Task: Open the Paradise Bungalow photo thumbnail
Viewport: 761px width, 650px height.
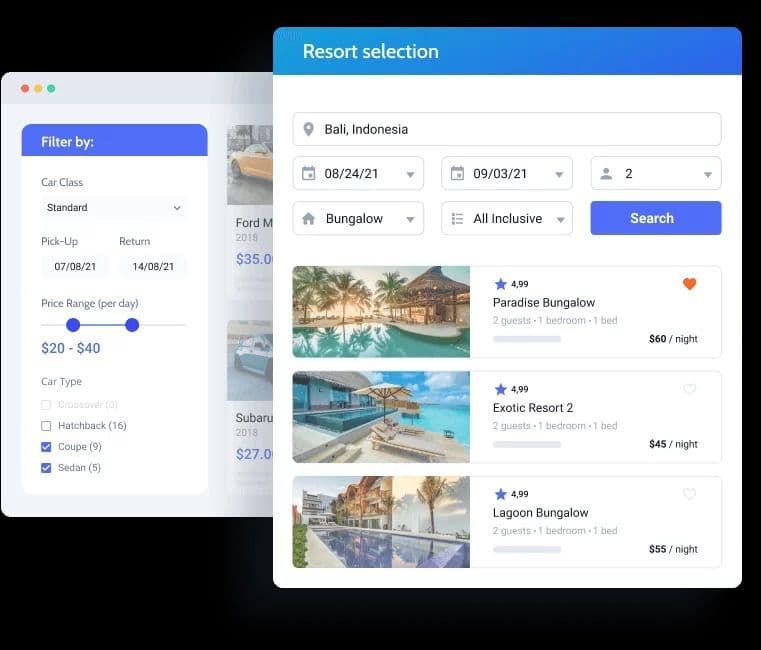Action: point(381,312)
